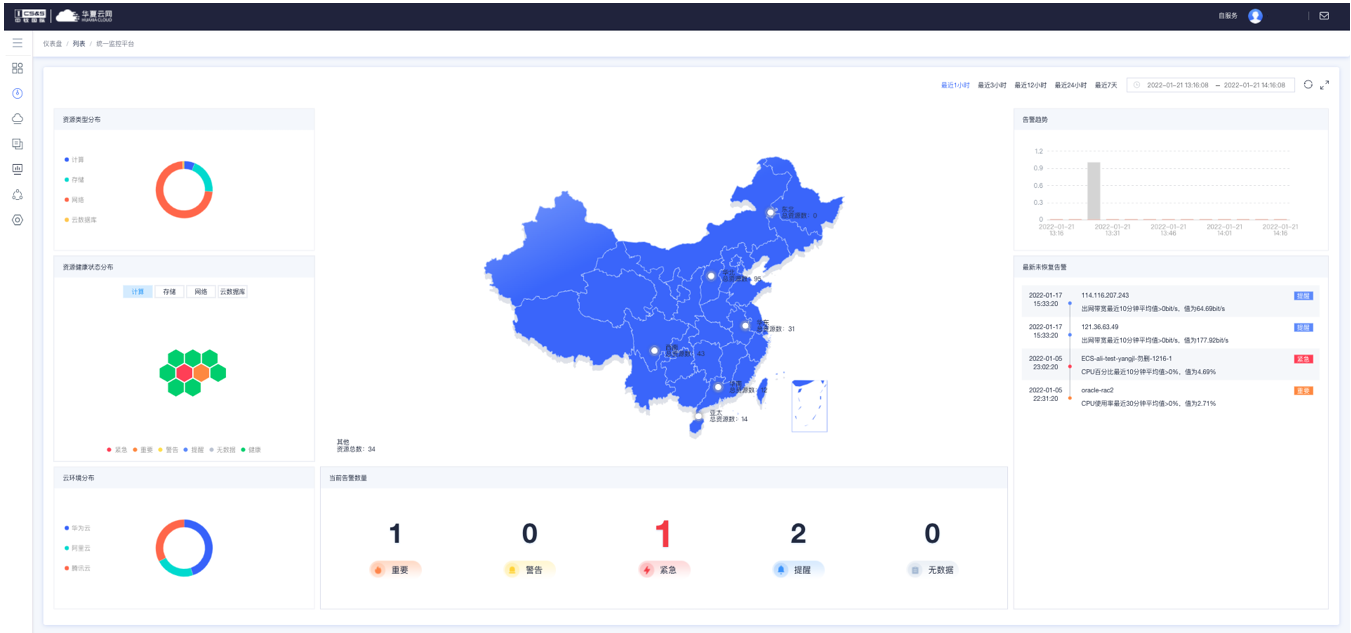Image resolution: width=1351 pixels, height=633 pixels.
Task: Click the red hexagon in health map
Action: click(184, 373)
